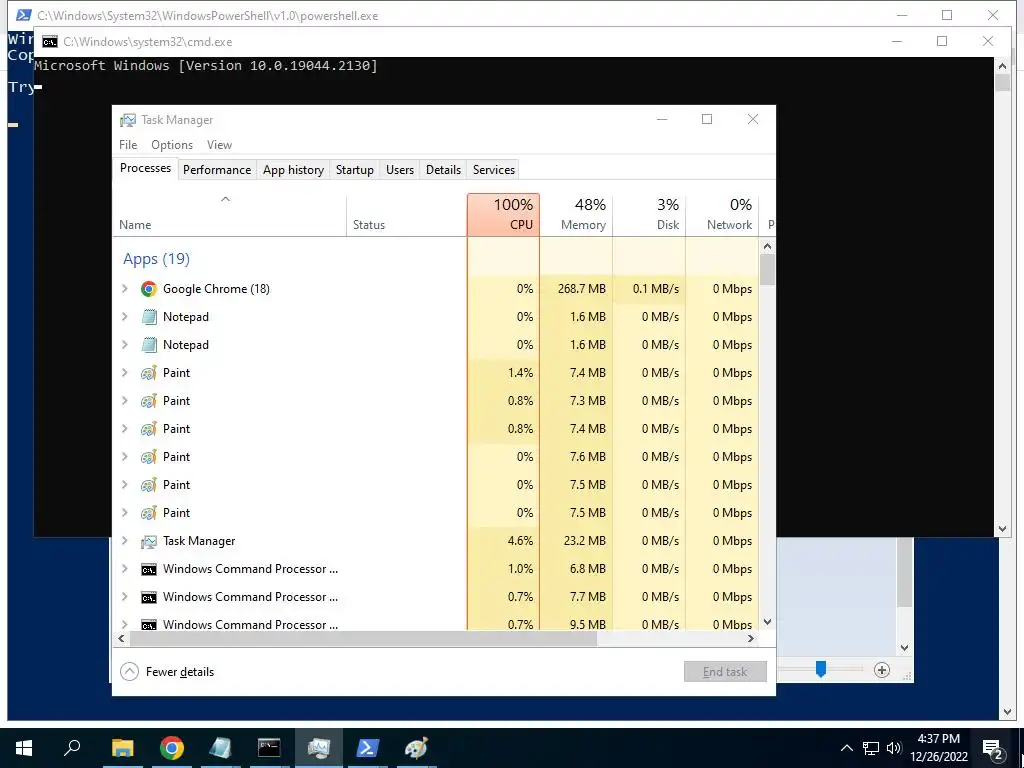Click Task Manager horizontal scrollbar right arrow
The height and width of the screenshot is (768, 1024).
(x=750, y=639)
